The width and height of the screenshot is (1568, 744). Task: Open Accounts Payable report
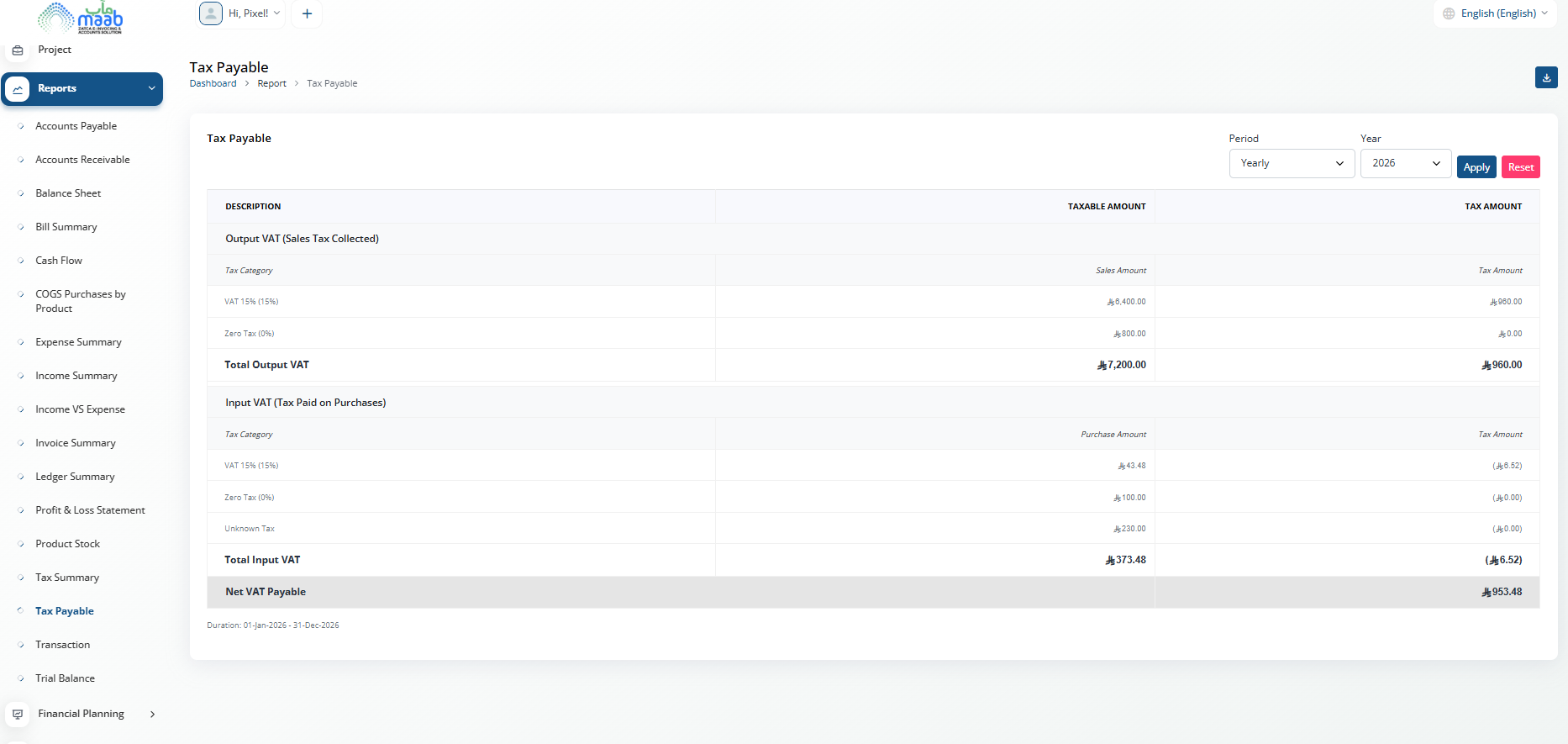pyautogui.click(x=76, y=126)
